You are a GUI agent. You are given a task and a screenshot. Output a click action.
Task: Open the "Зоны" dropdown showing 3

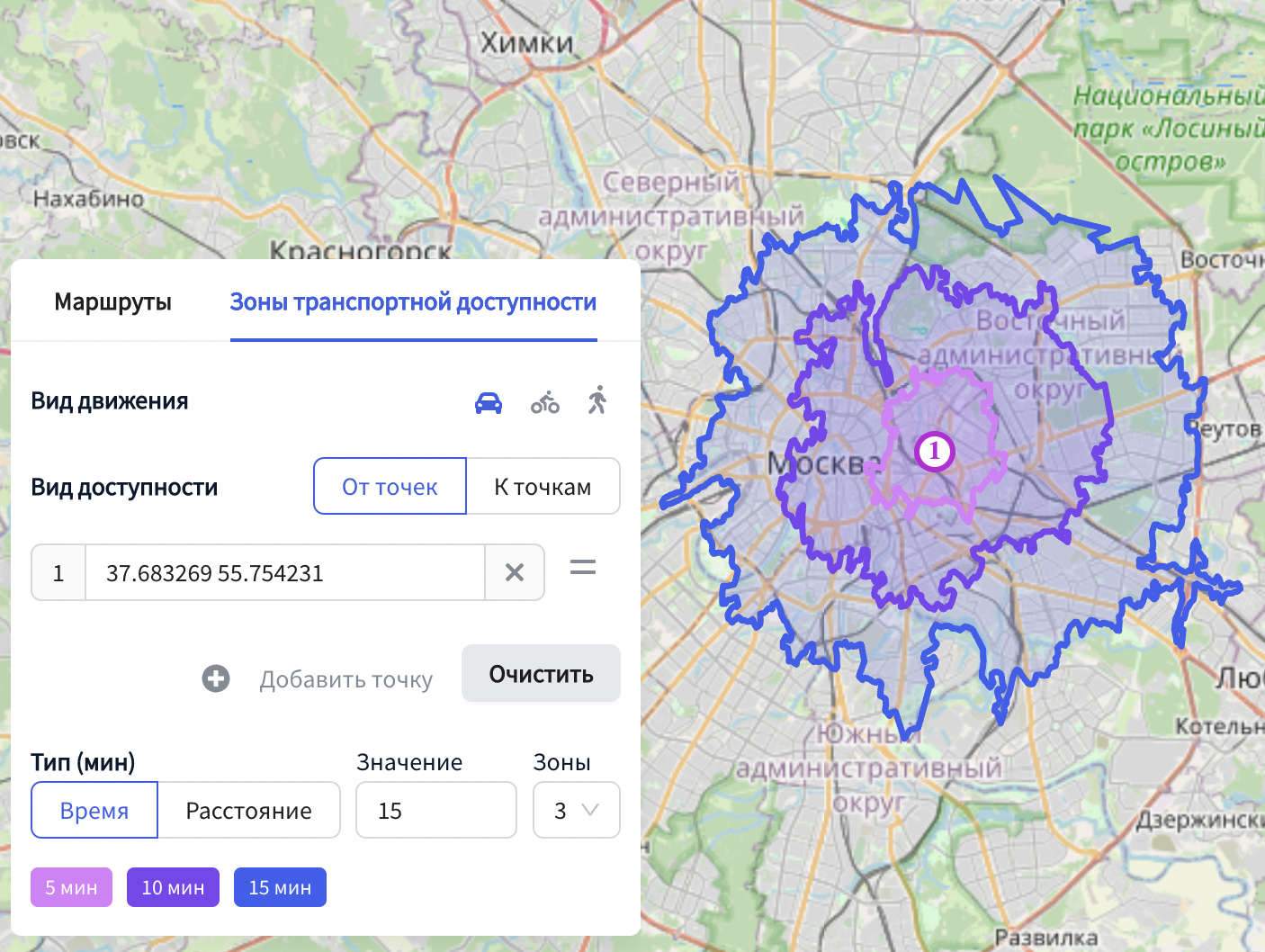pyautogui.click(x=576, y=811)
